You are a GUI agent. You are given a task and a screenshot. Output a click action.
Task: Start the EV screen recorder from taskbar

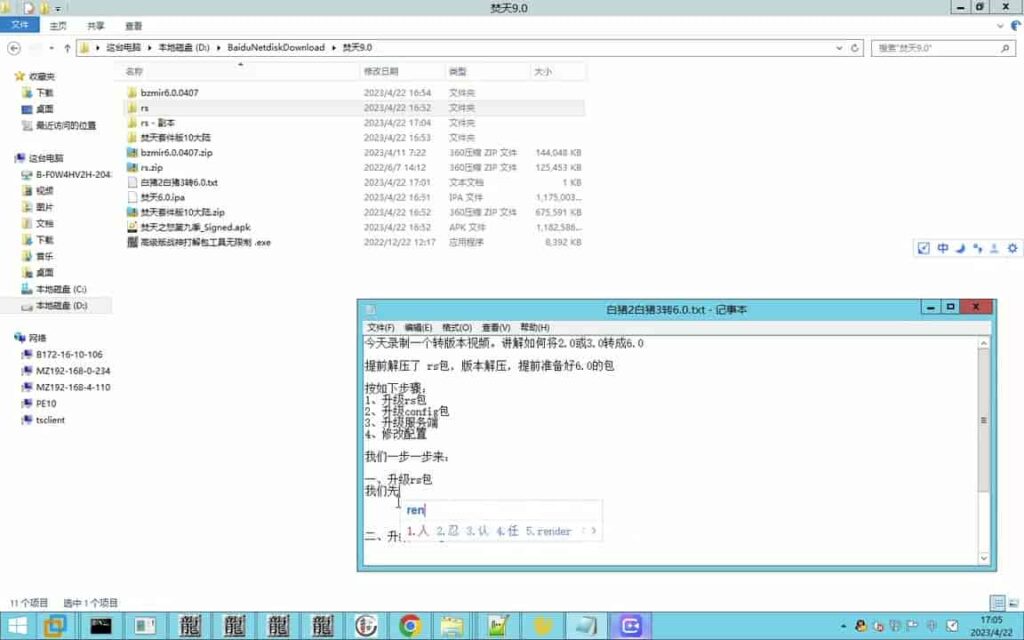click(x=630, y=625)
